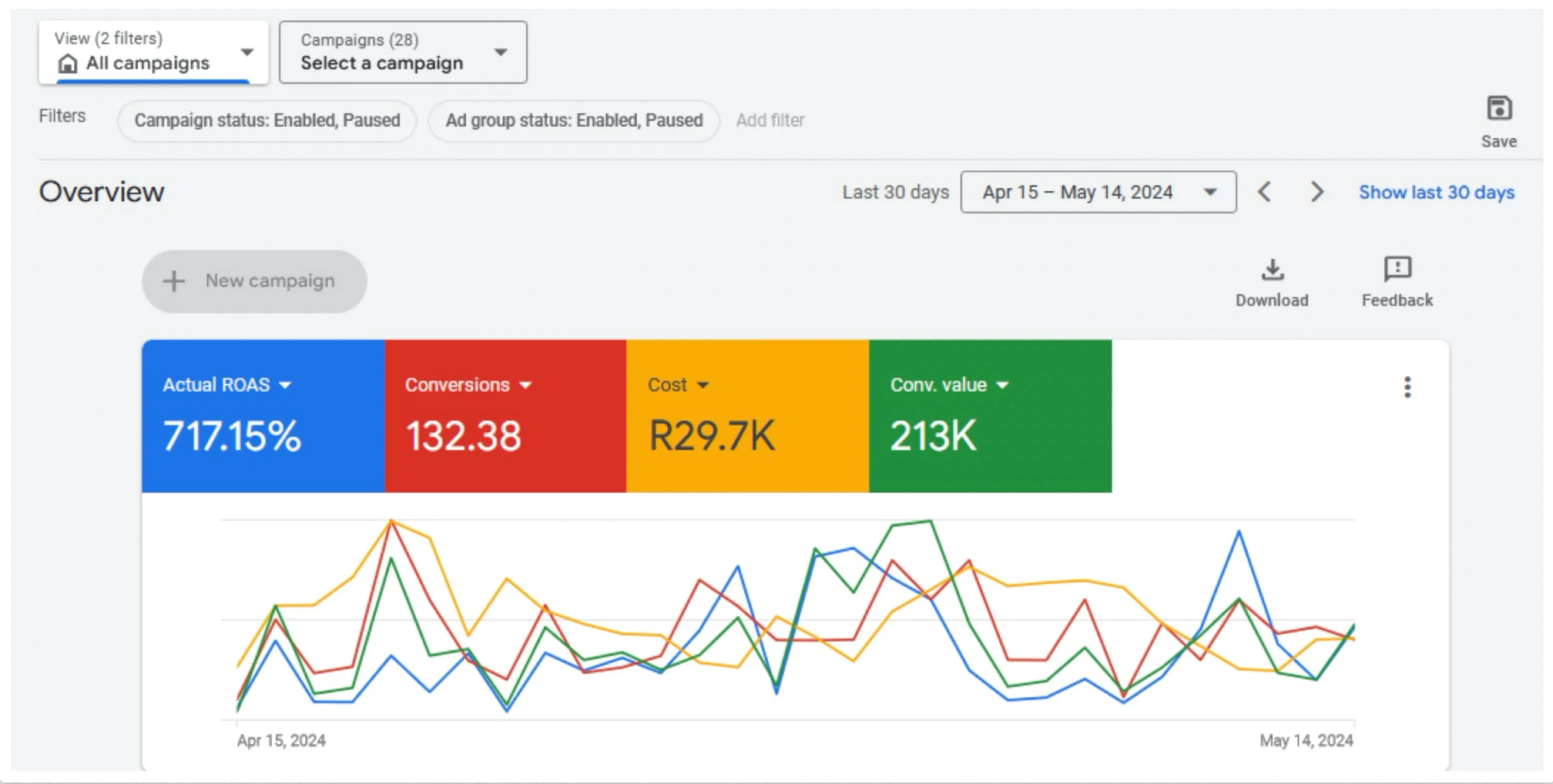This screenshot has height=784, width=1553.
Task: Click the Overview heading
Action: 101,192
